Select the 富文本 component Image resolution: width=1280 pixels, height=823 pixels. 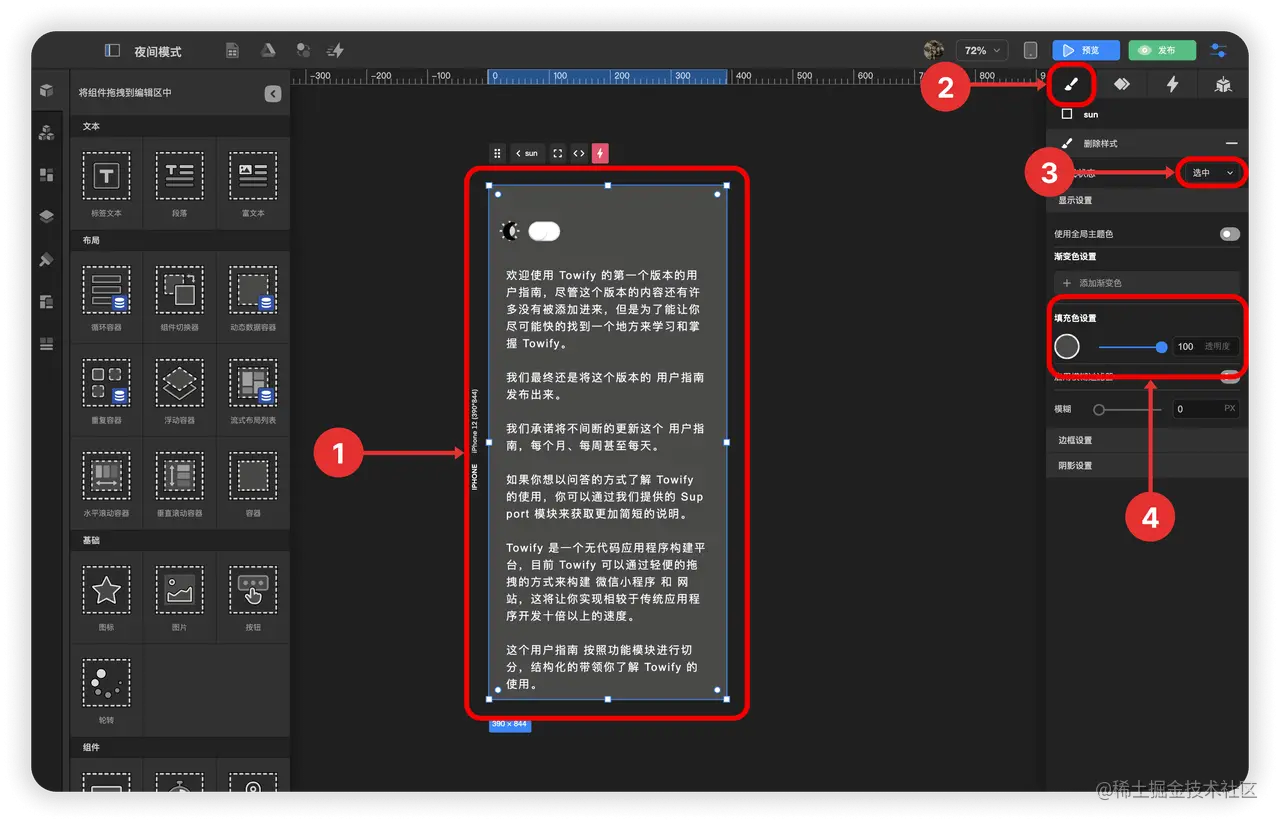click(x=253, y=183)
